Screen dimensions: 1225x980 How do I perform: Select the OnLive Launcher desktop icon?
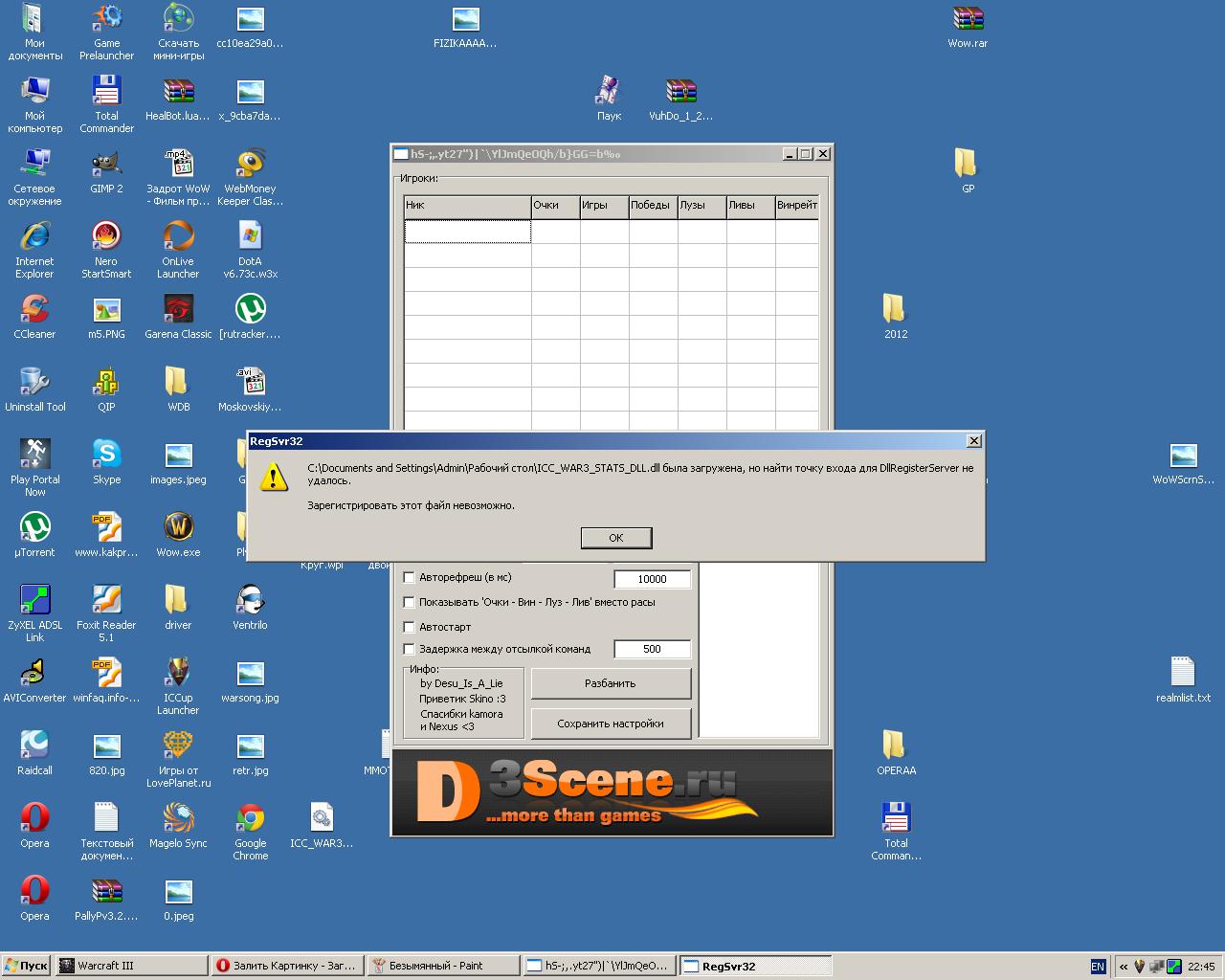tap(178, 251)
